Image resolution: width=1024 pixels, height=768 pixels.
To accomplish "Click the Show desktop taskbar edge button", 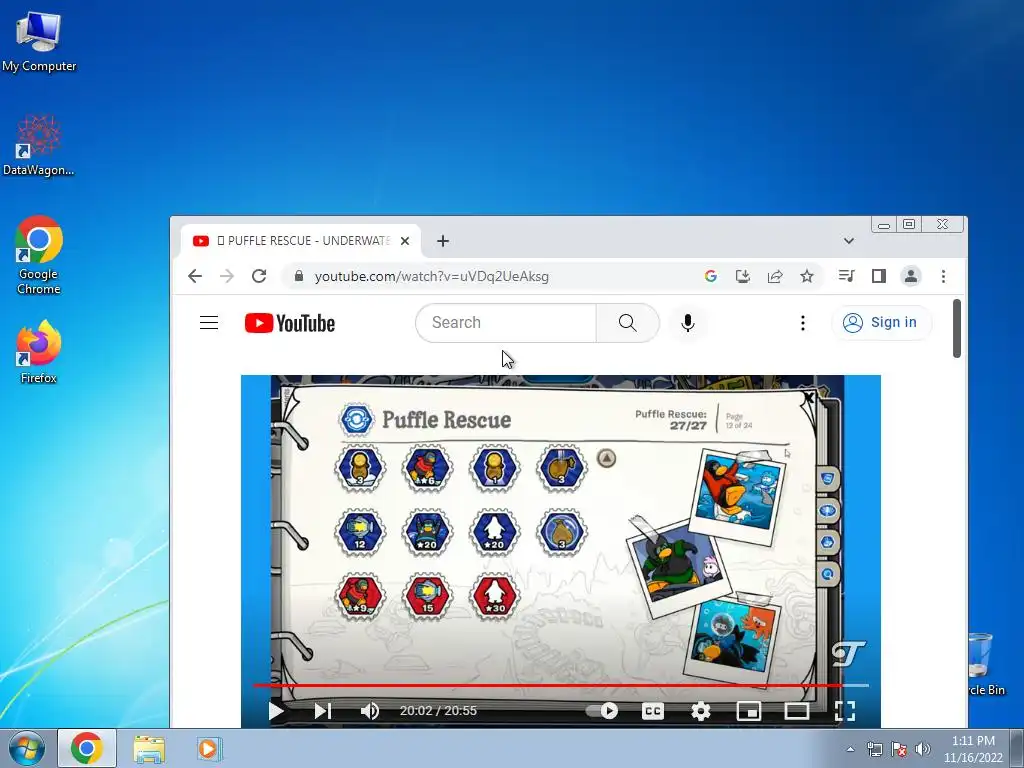I will click(1017, 748).
